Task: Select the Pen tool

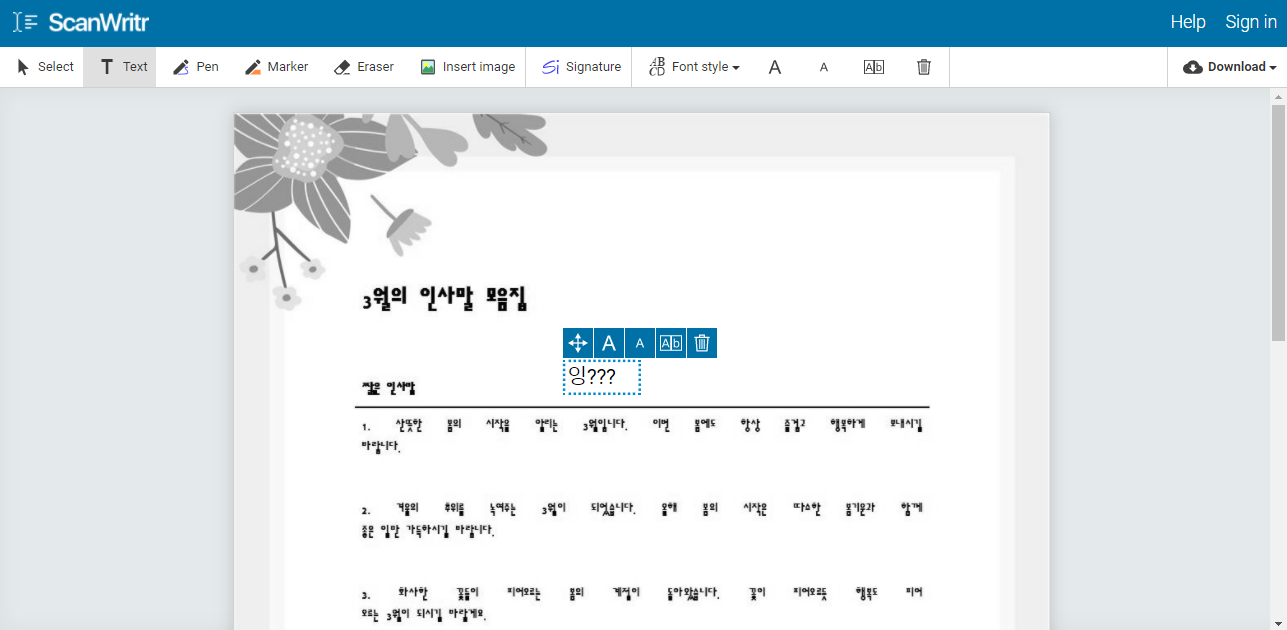Action: (195, 67)
